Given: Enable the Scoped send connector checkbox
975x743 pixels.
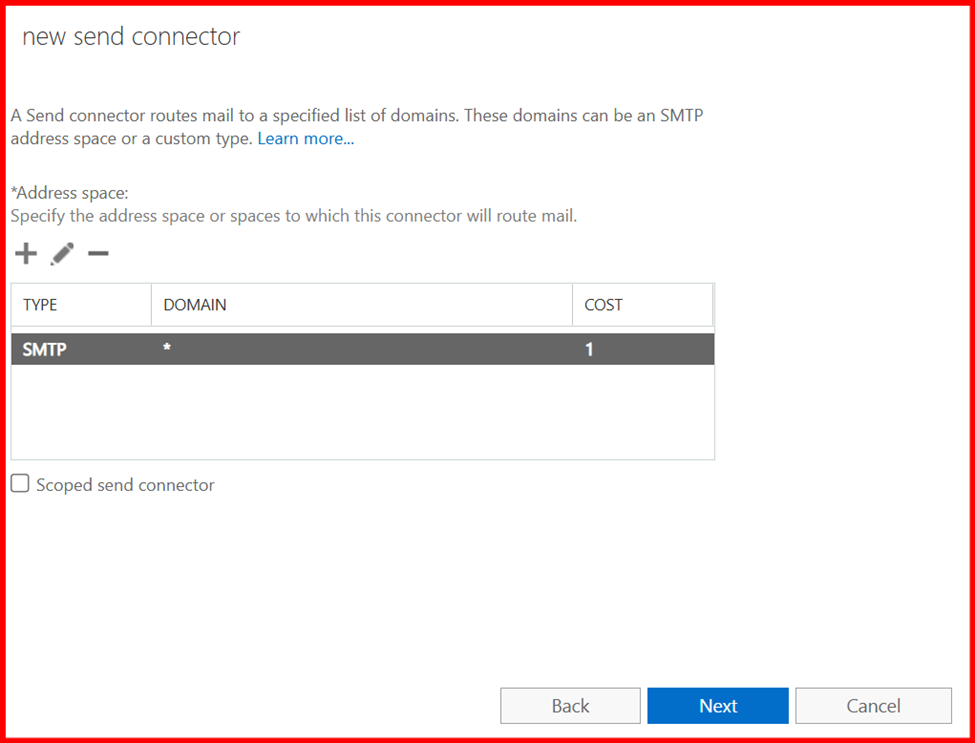Looking at the screenshot, I should tap(20, 484).
